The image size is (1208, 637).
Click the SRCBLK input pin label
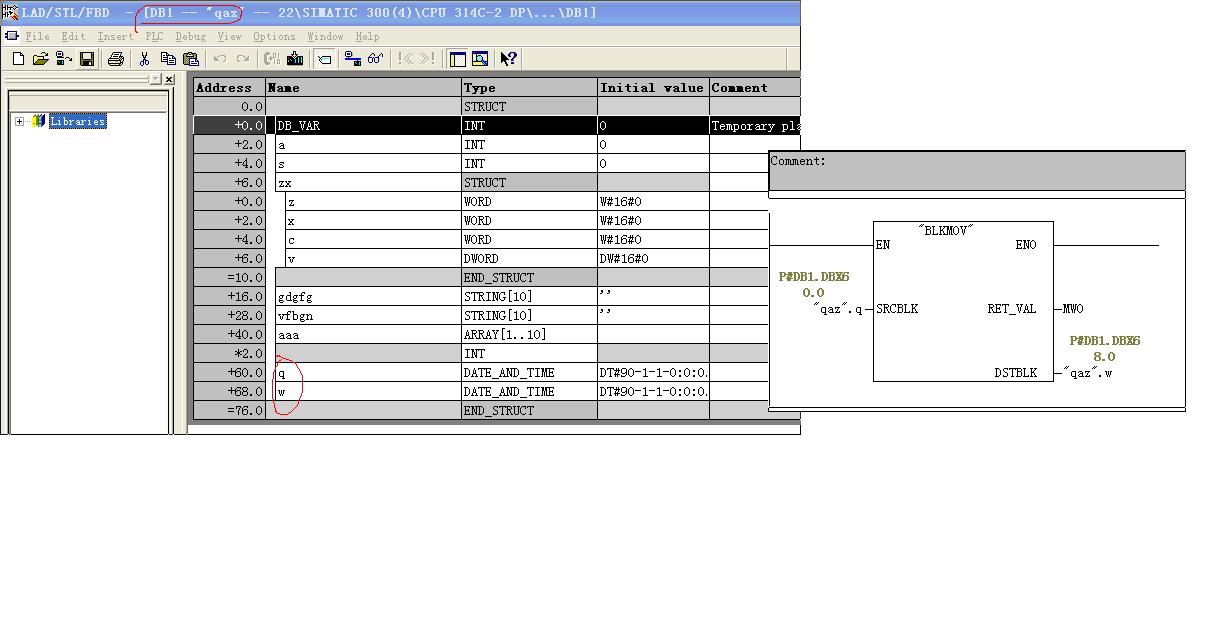point(897,309)
